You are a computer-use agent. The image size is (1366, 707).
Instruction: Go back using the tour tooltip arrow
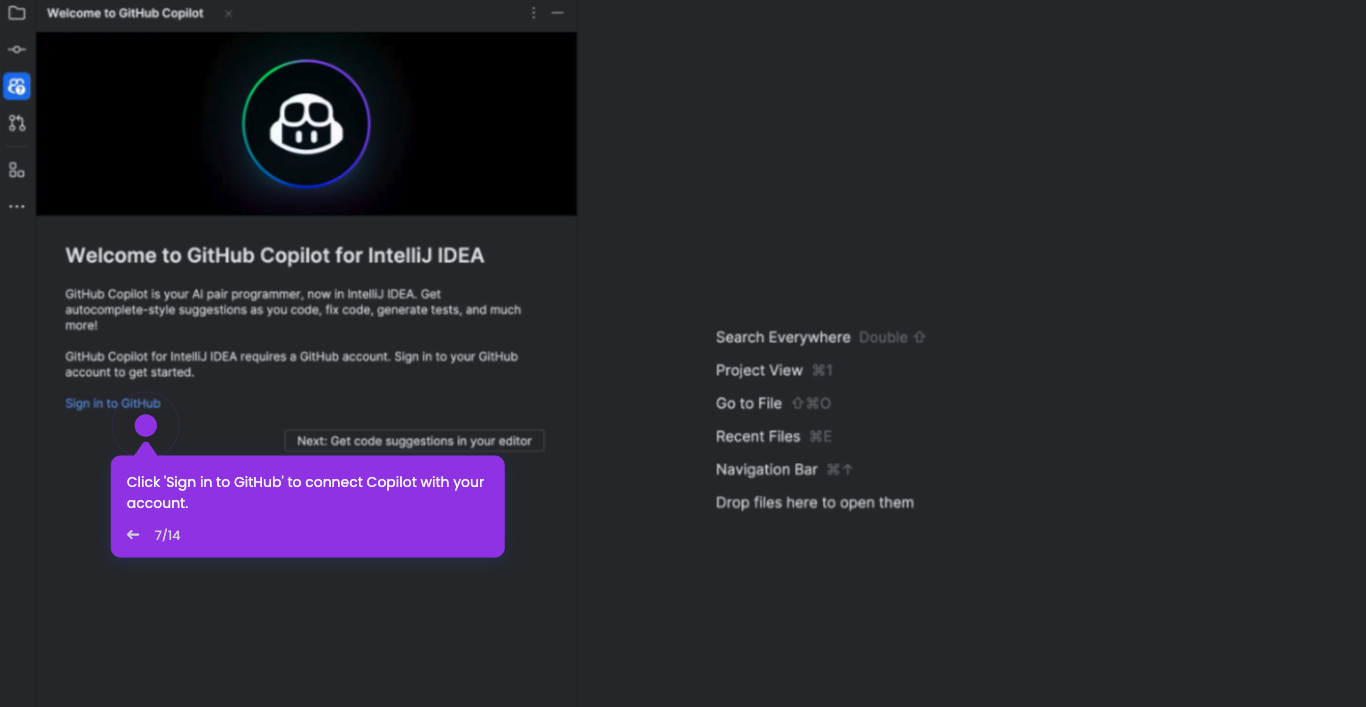point(133,535)
